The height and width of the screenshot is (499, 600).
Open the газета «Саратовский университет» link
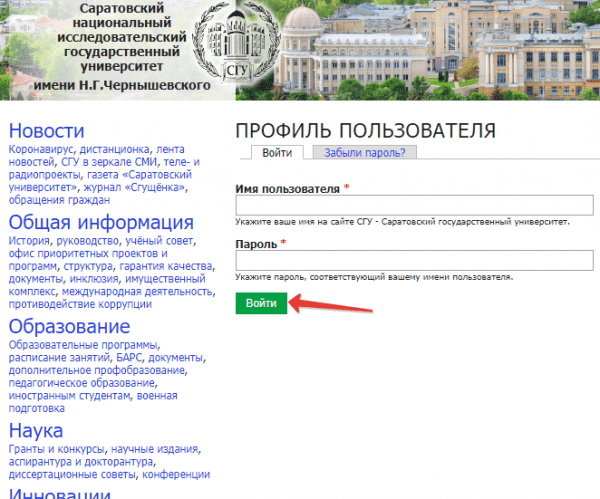click(x=100, y=181)
